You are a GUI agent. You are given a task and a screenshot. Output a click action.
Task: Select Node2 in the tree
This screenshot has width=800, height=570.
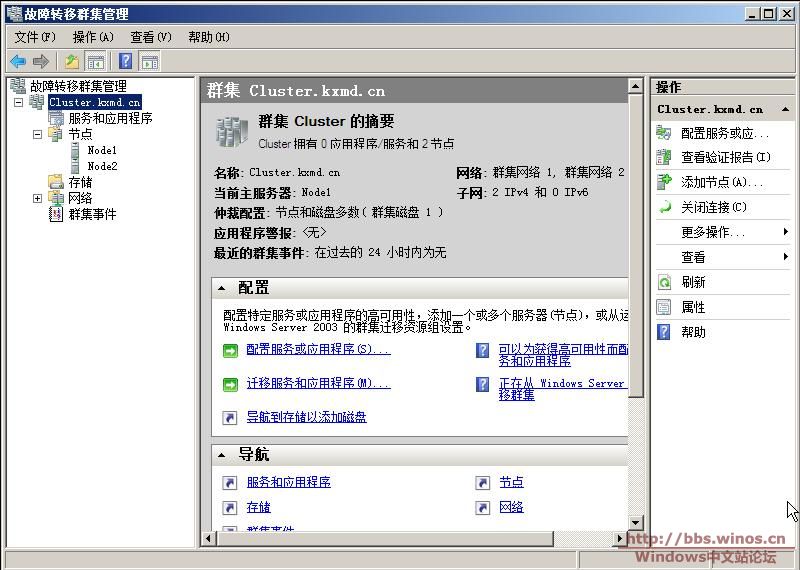[102, 166]
